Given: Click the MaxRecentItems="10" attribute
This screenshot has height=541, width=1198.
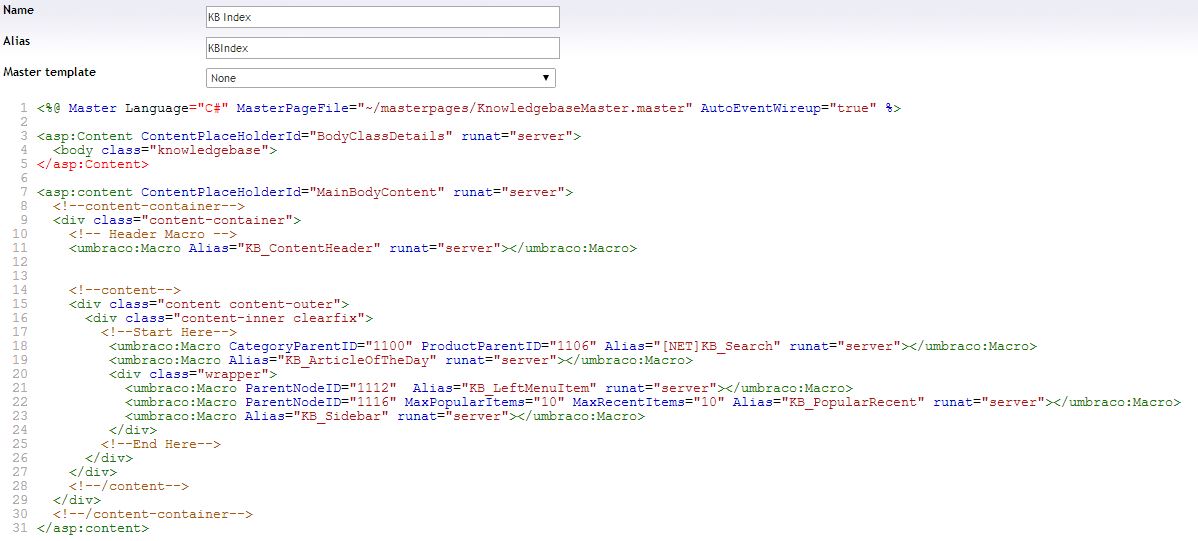Looking at the screenshot, I should pos(649,402).
